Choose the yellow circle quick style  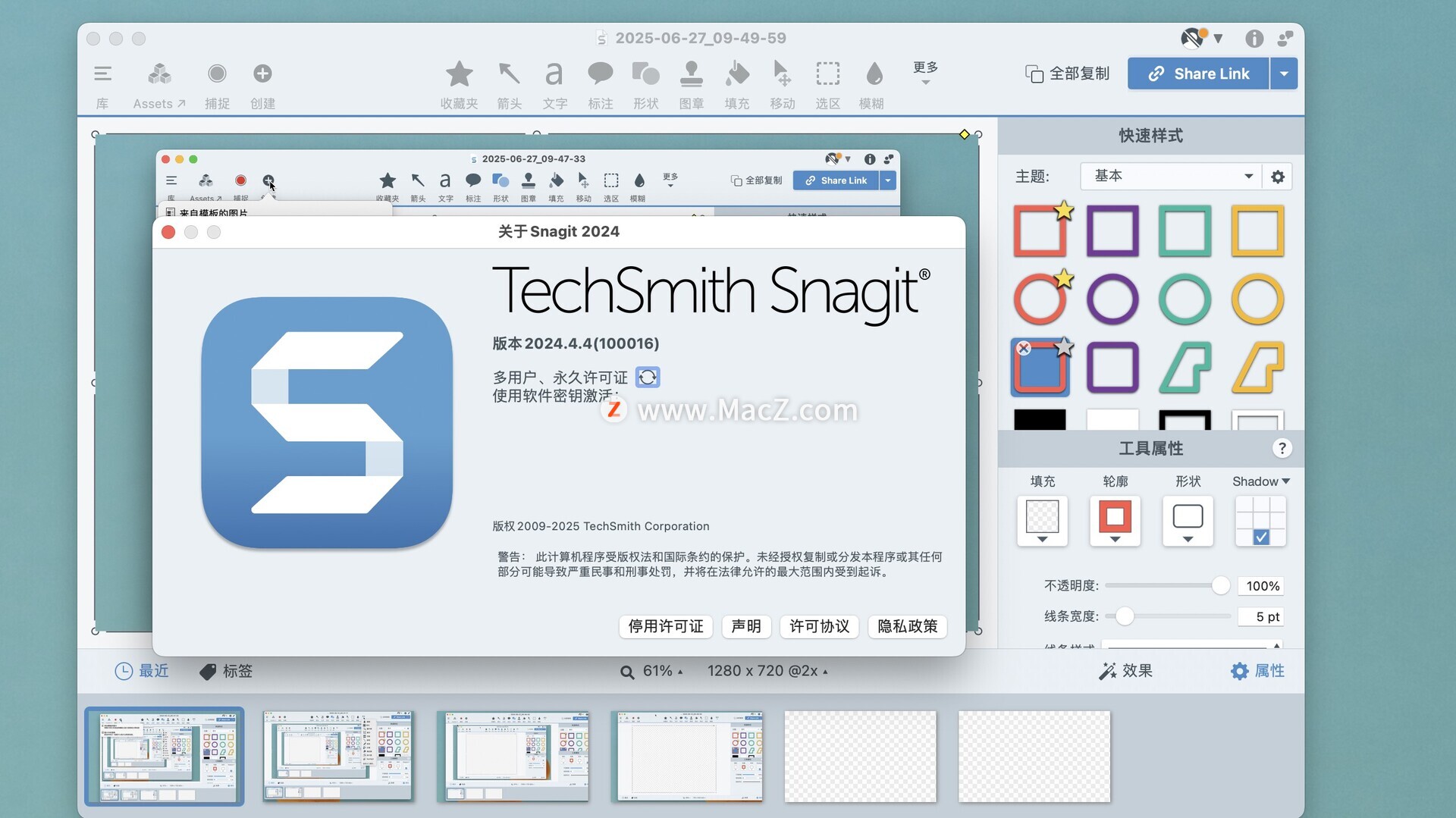click(1257, 299)
